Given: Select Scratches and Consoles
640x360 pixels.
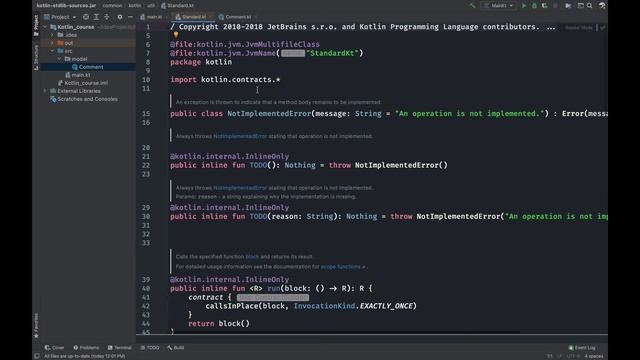Looking at the screenshot, I should tap(84, 99).
